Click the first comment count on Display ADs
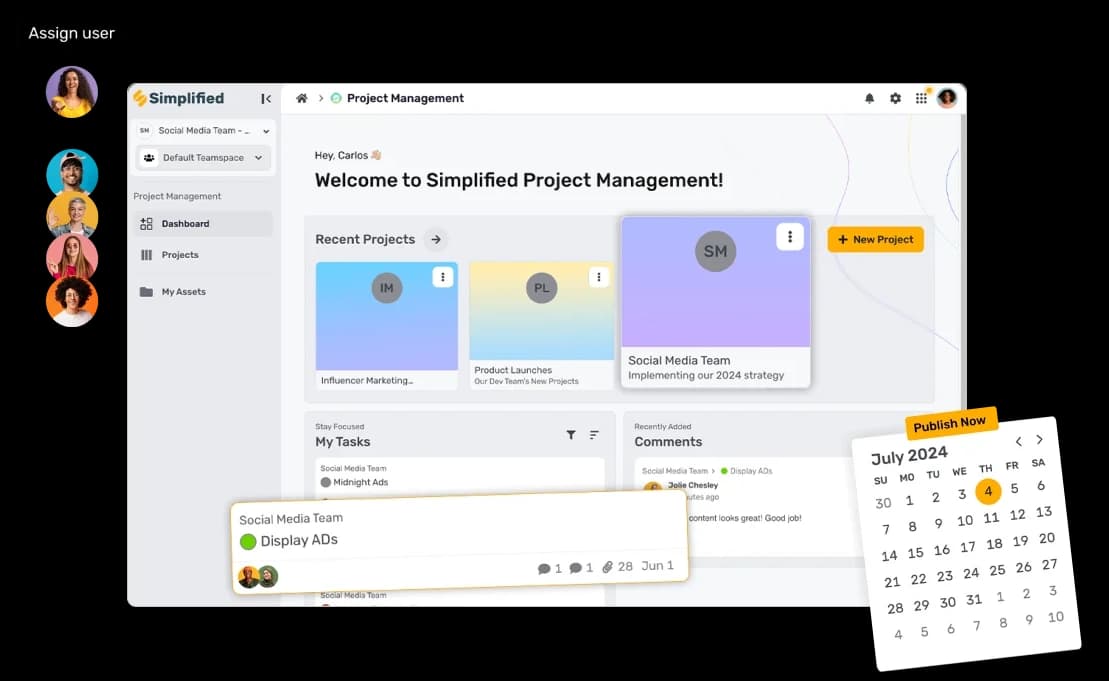The image size is (1109, 681). pos(550,569)
